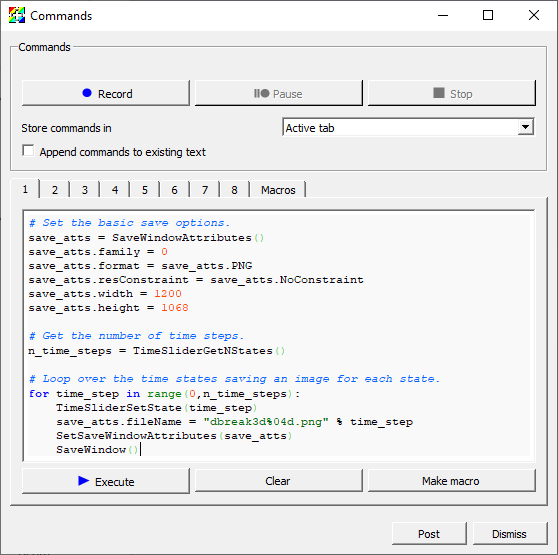Switch to tab 5
This screenshot has width=558, height=555.
coord(144,190)
